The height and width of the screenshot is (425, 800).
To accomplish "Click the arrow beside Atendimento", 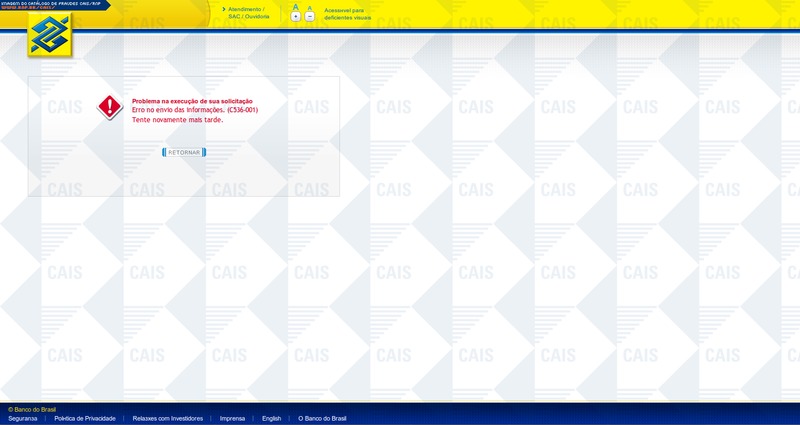I will click(223, 9).
